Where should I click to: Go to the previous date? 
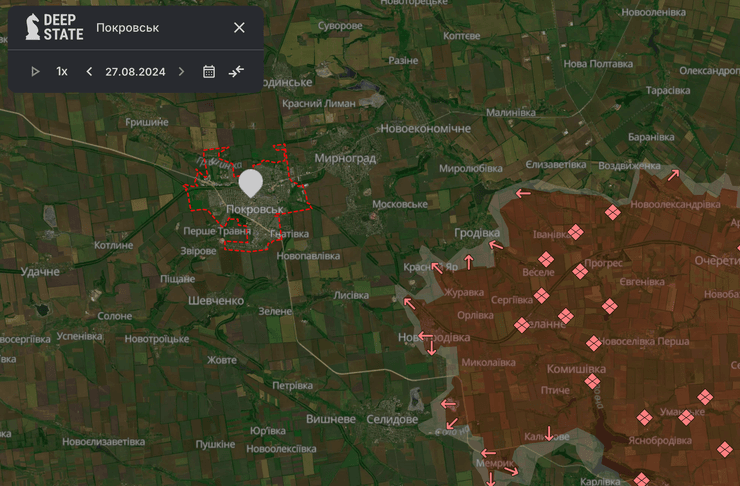click(89, 71)
